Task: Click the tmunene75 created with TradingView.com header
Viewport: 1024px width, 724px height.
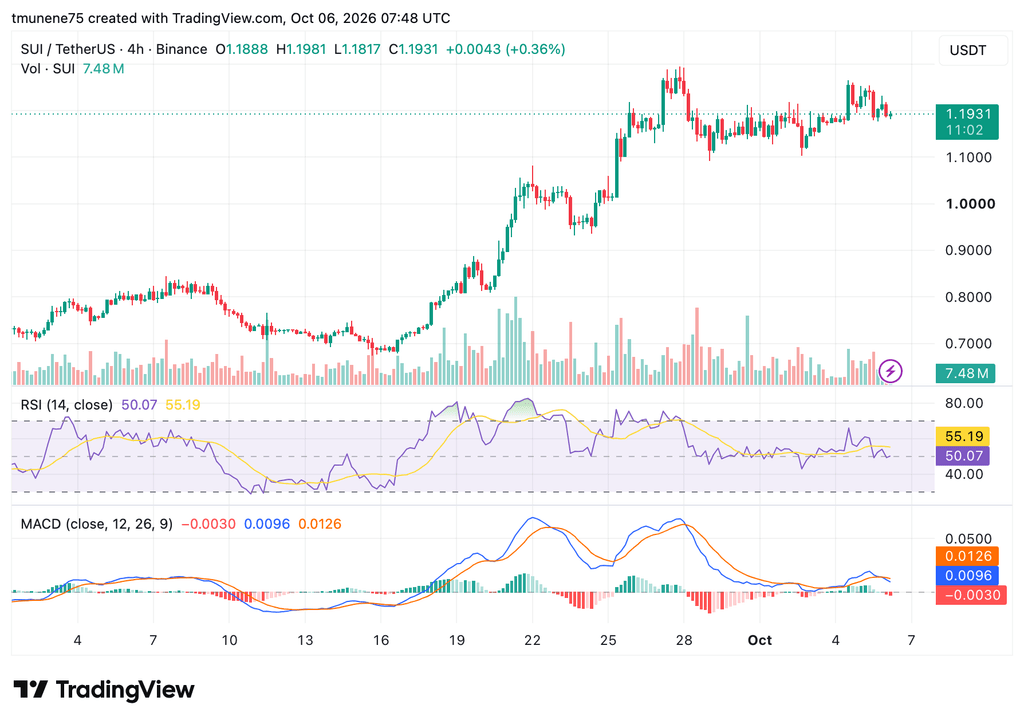Action: pos(231,18)
